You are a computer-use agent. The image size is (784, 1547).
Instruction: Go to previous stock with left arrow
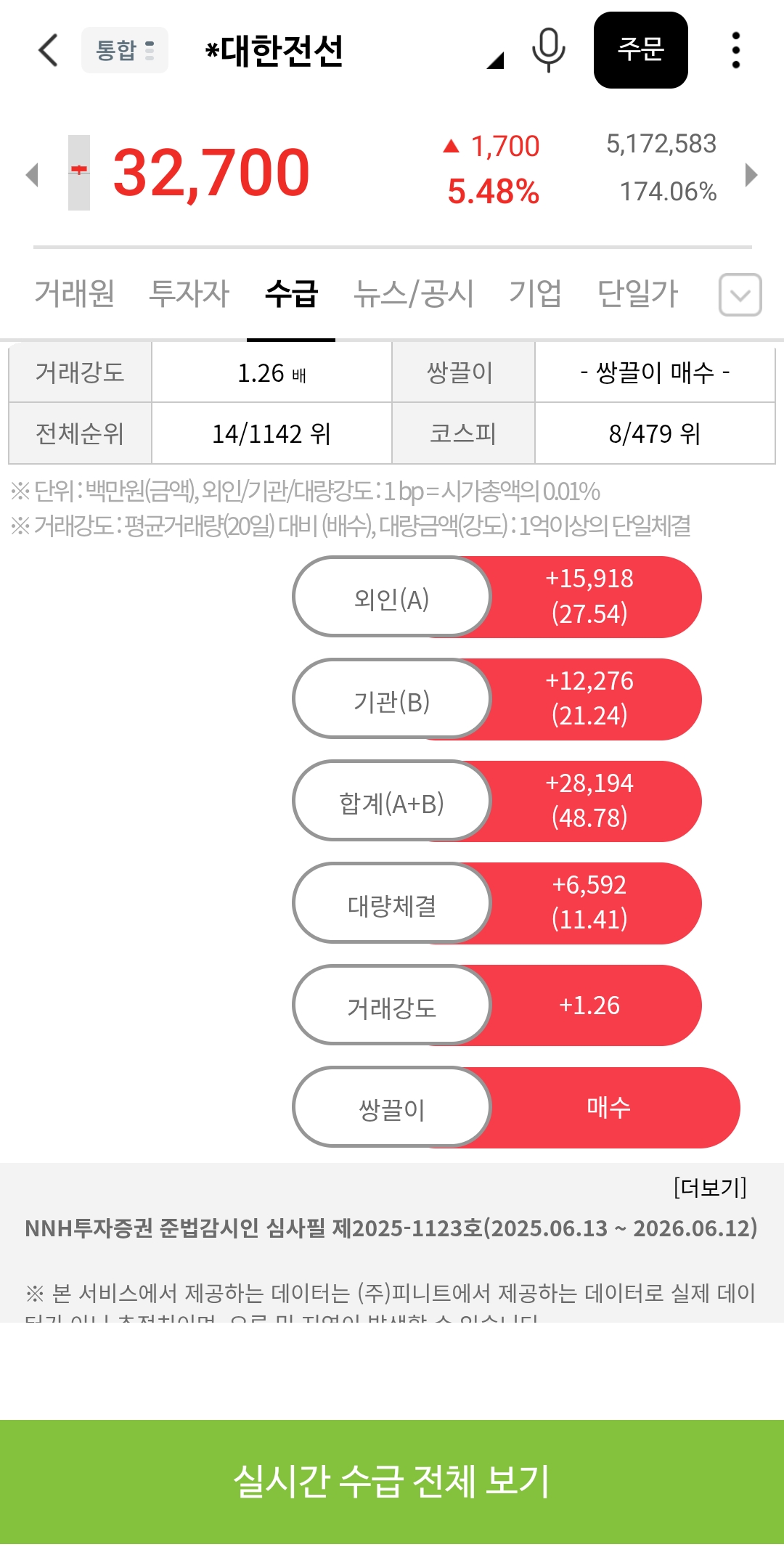[x=32, y=174]
